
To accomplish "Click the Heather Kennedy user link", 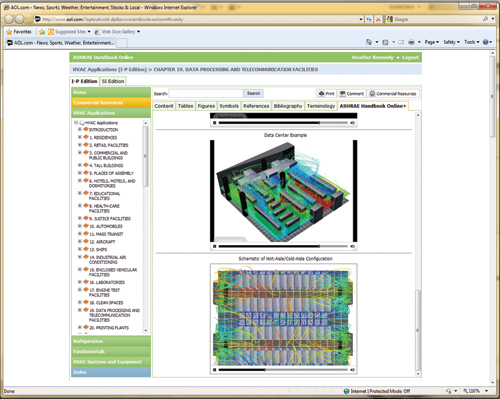I will click(x=372, y=57).
